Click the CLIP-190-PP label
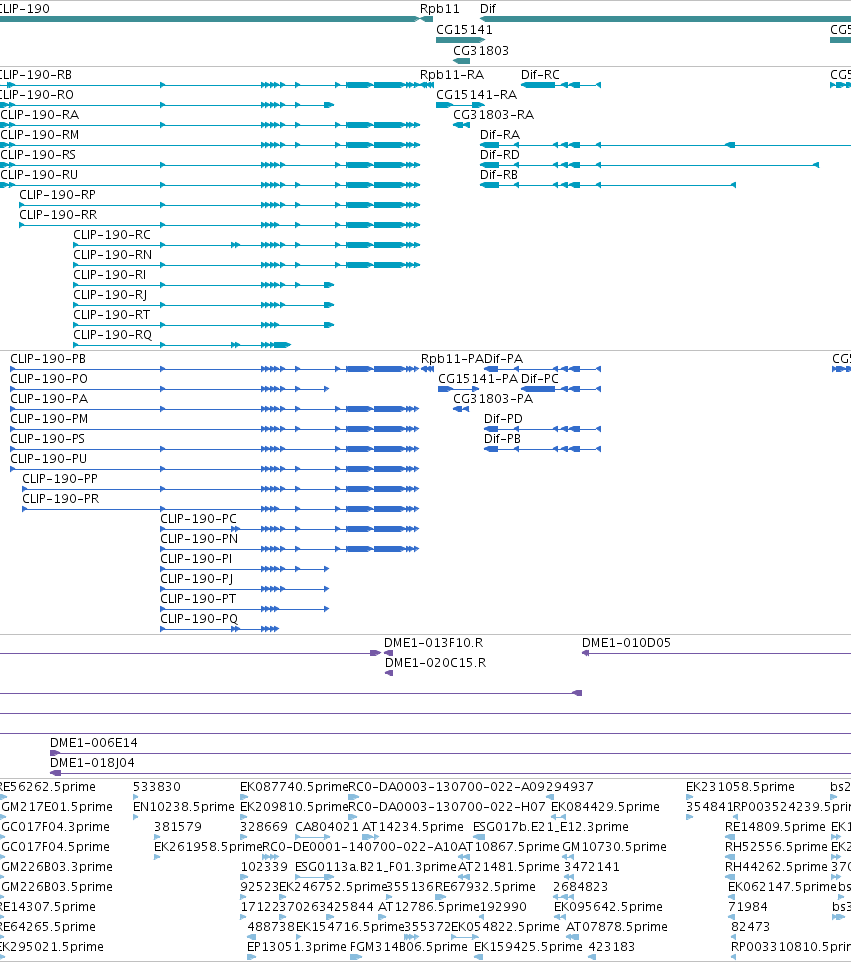Screen dimensions: 851x962 60,479
